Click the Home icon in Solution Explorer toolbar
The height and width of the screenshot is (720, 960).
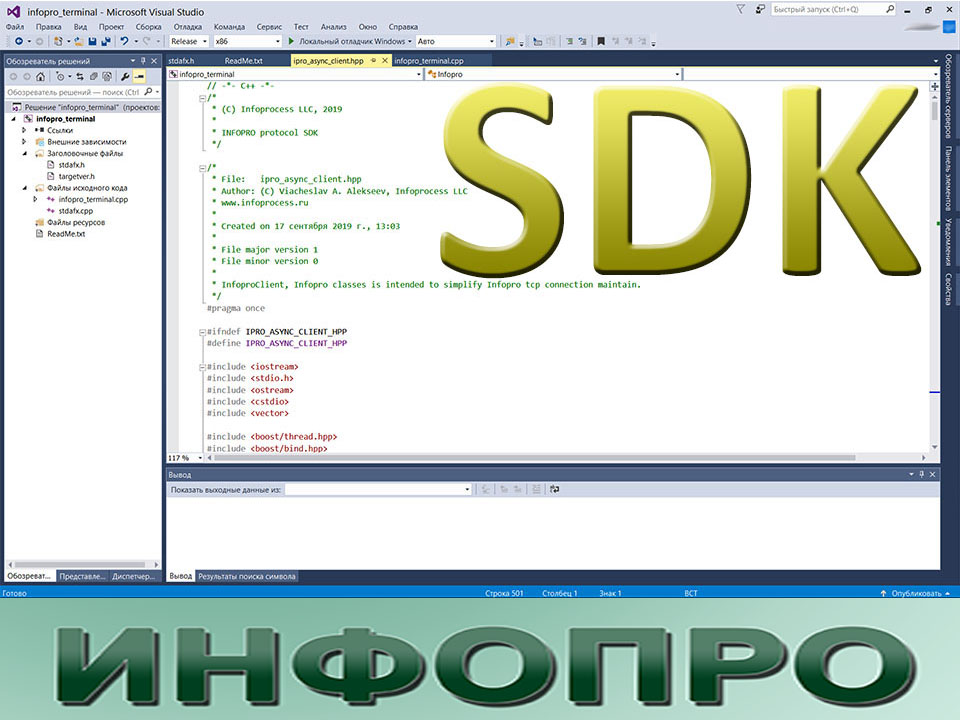pyautogui.click(x=40, y=77)
